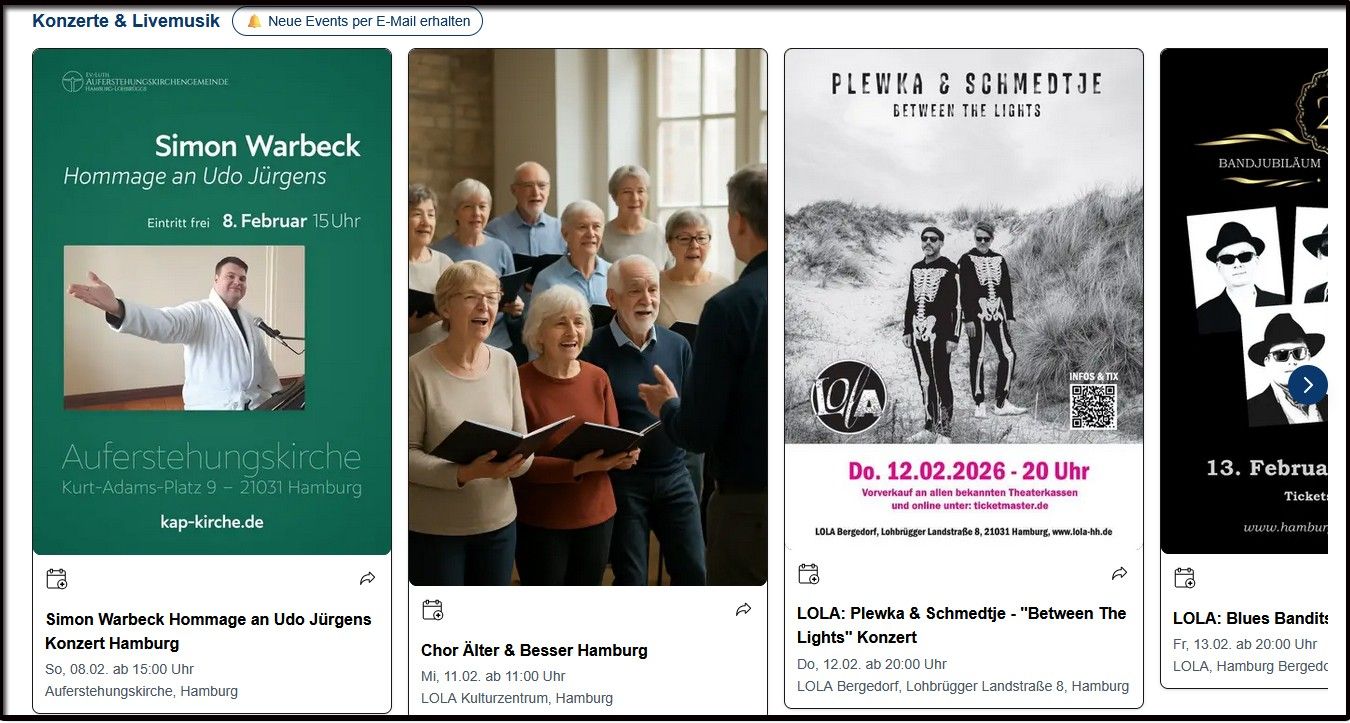Viewport: 1350px width, 723px height.
Task: Open Simon Warbeck Hommage an Udo Jürgens title
Action: tap(208, 631)
